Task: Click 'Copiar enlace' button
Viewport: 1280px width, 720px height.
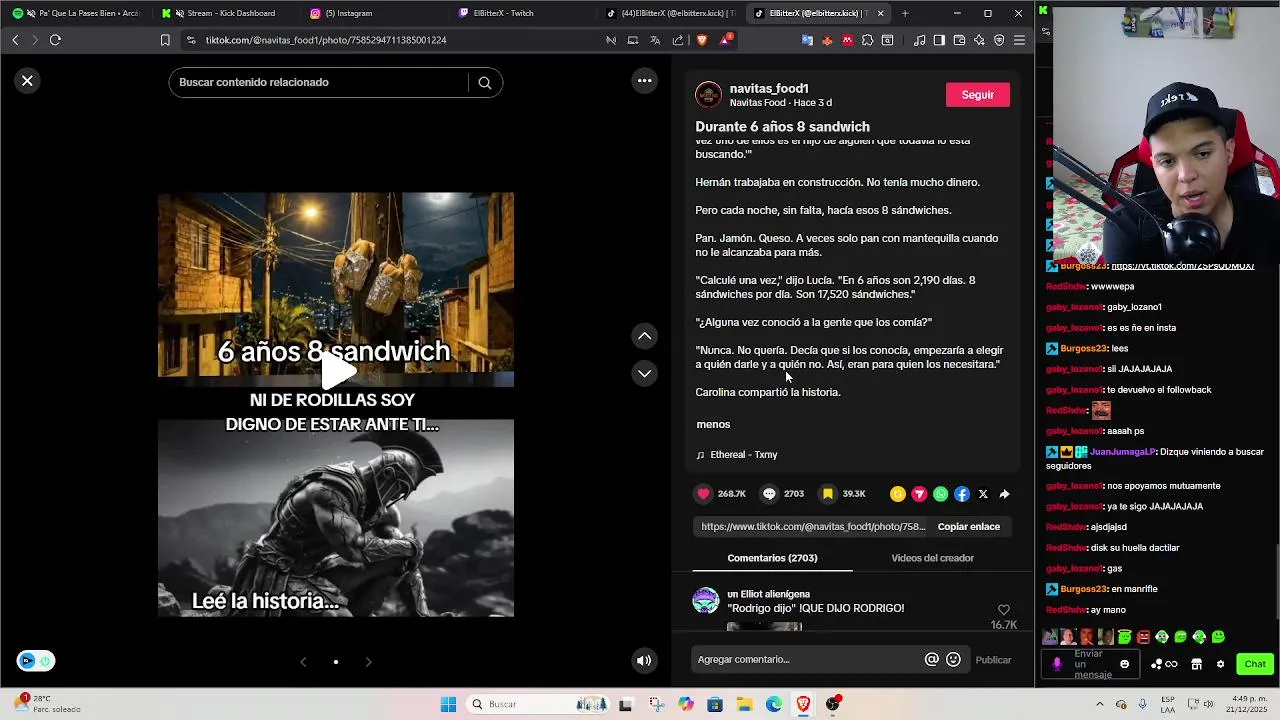Action: coord(969,527)
